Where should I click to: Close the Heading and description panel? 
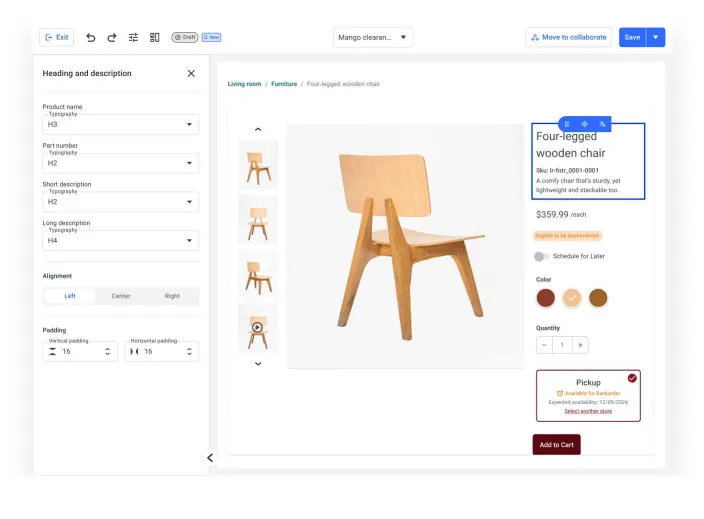191,73
